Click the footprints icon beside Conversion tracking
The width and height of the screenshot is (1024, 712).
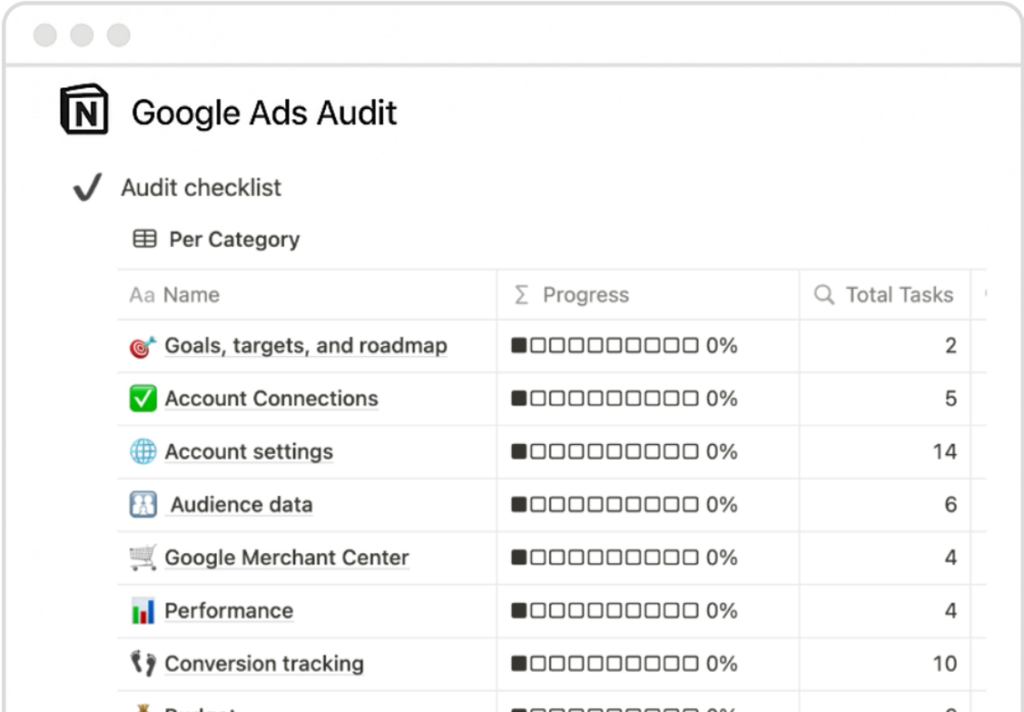point(143,664)
